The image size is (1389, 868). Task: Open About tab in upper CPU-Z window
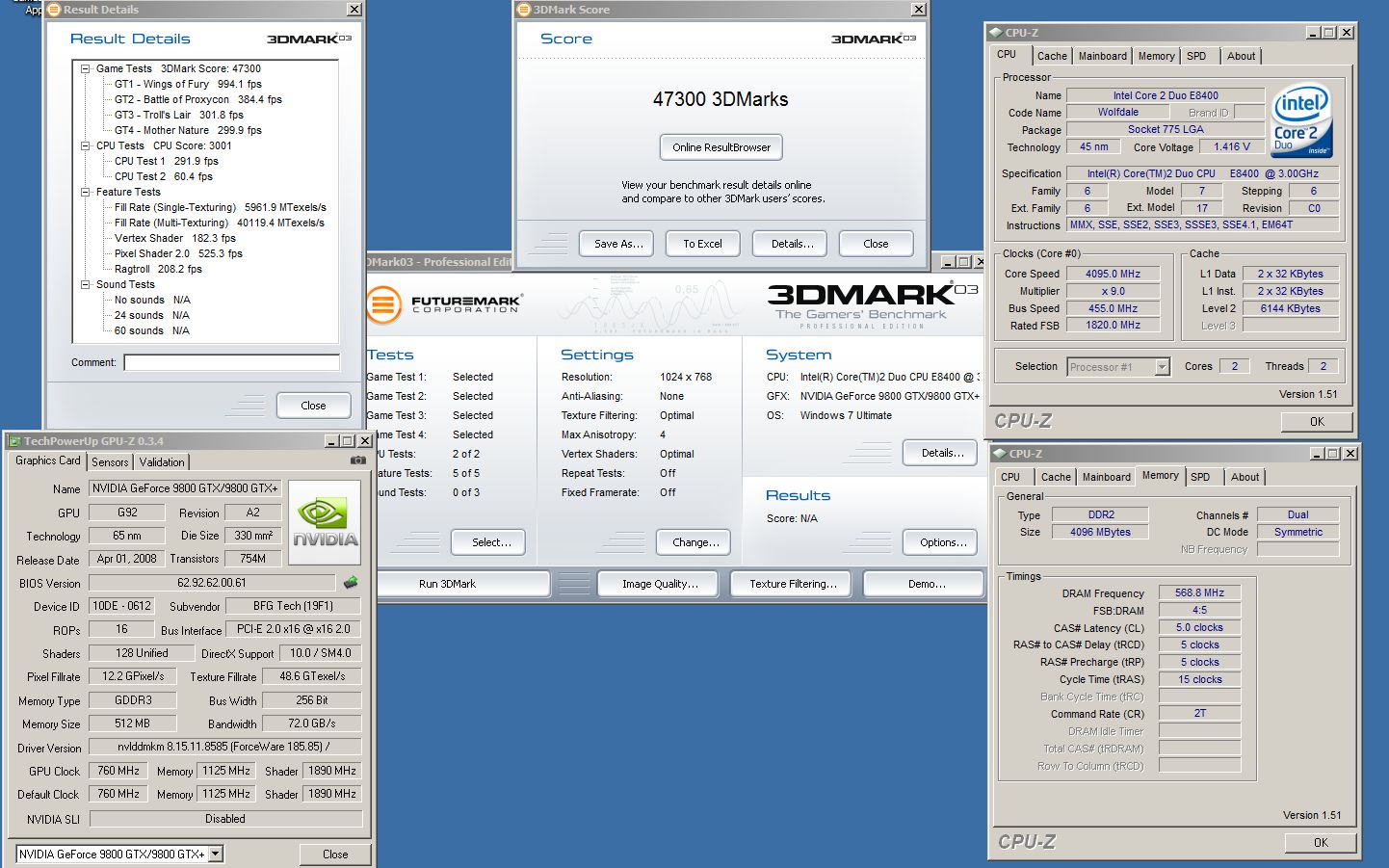pos(1242,56)
